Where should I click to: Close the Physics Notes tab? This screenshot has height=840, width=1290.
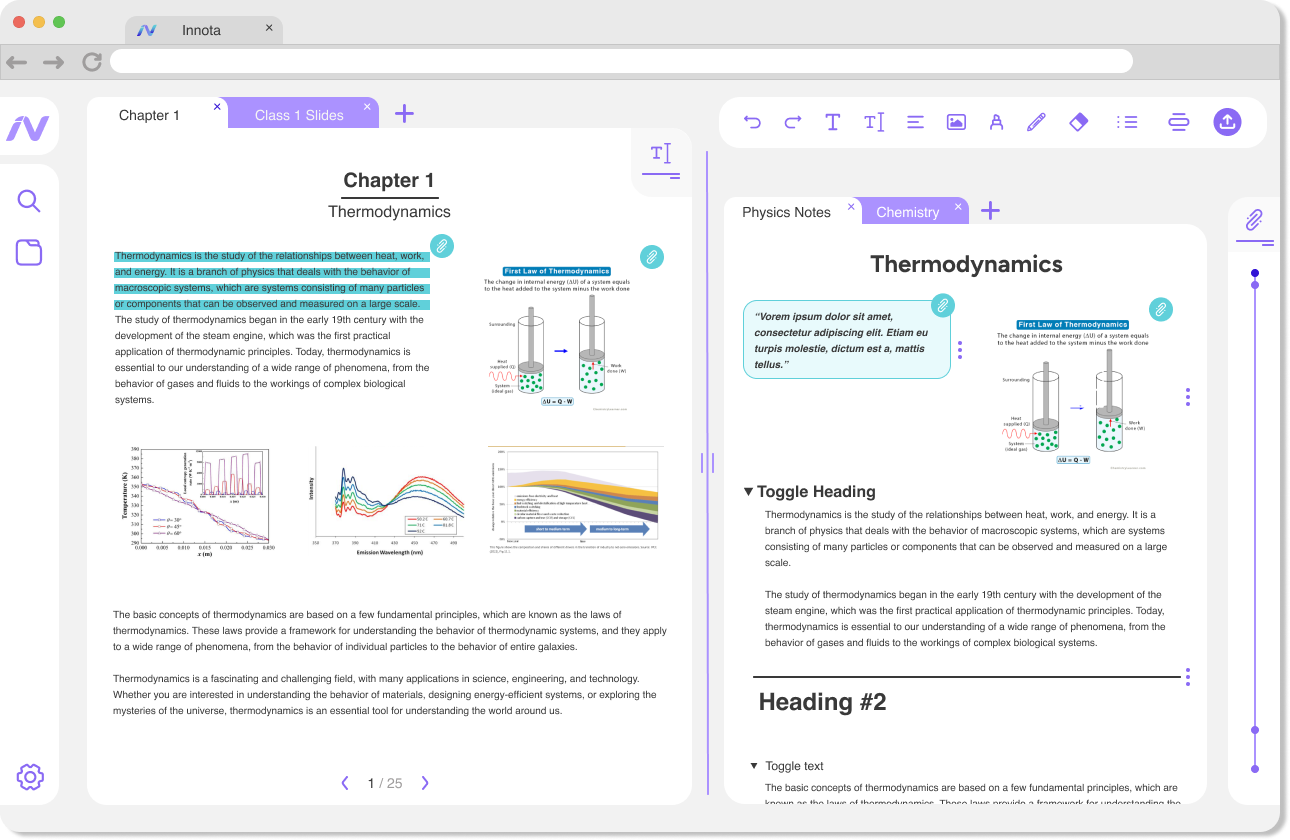click(x=851, y=206)
